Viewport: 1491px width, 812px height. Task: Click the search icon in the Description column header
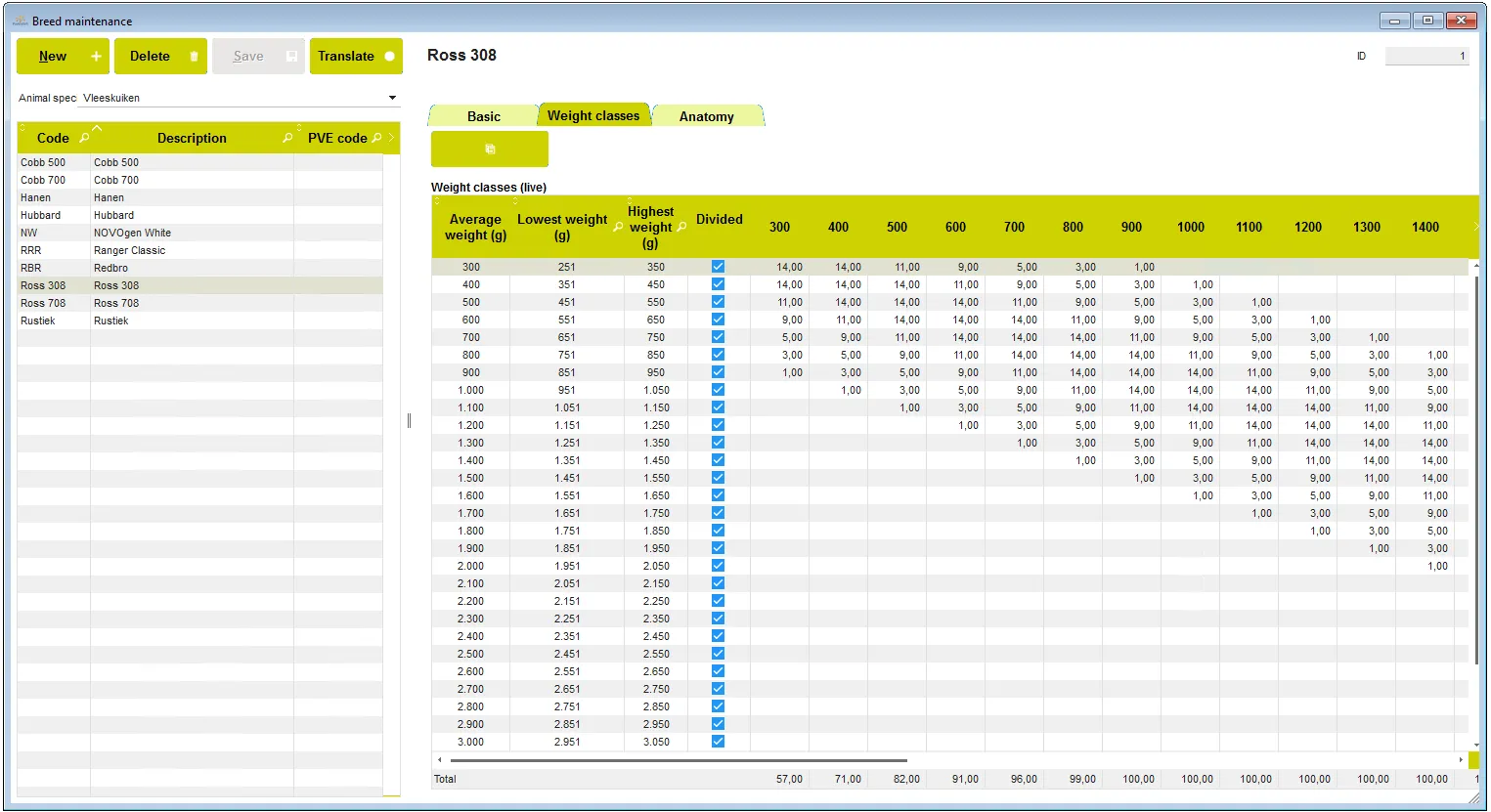coord(287,138)
